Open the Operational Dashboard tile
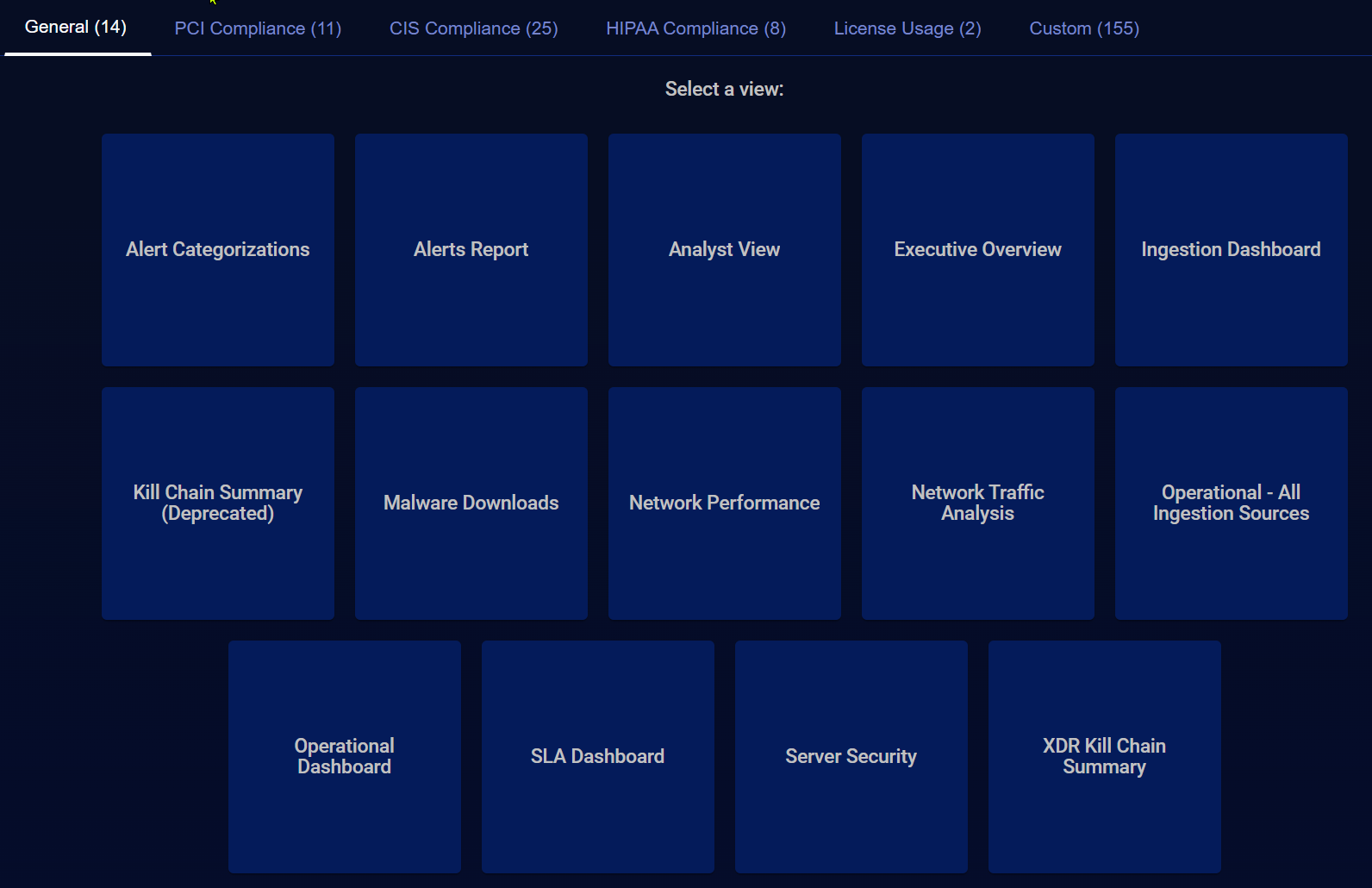This screenshot has height=888, width=1372. coord(345,757)
